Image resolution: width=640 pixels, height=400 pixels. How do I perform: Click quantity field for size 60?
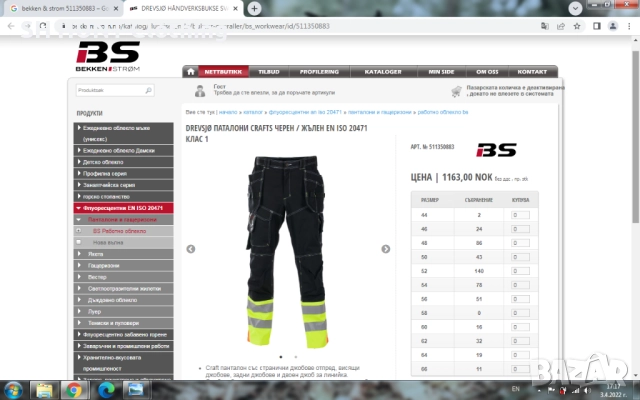(520, 327)
